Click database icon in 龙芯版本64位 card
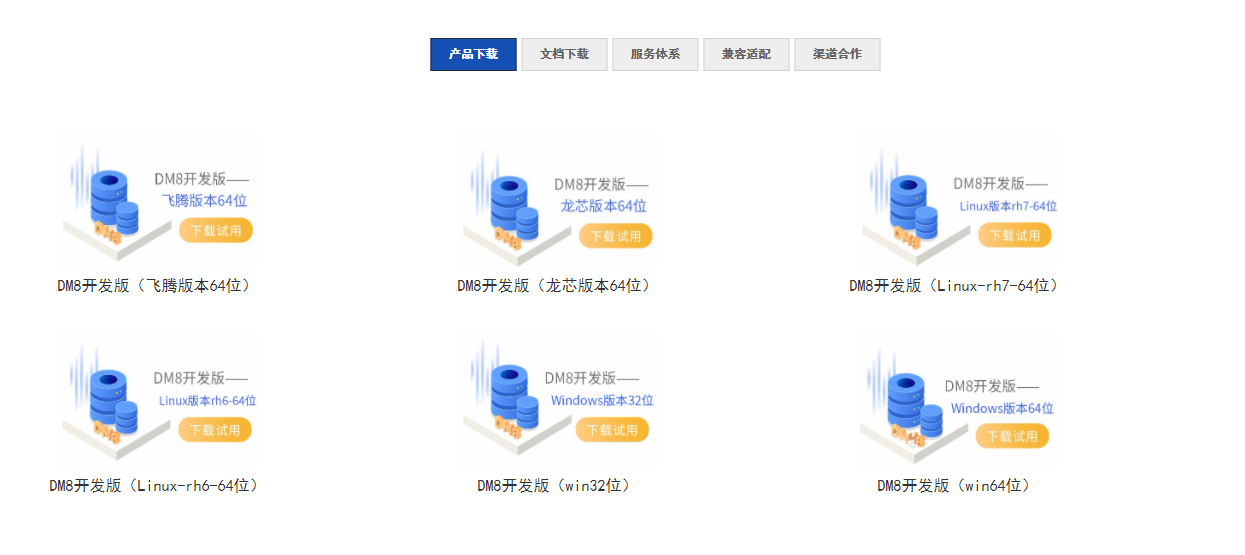This screenshot has width=1245, height=555. click(513, 211)
